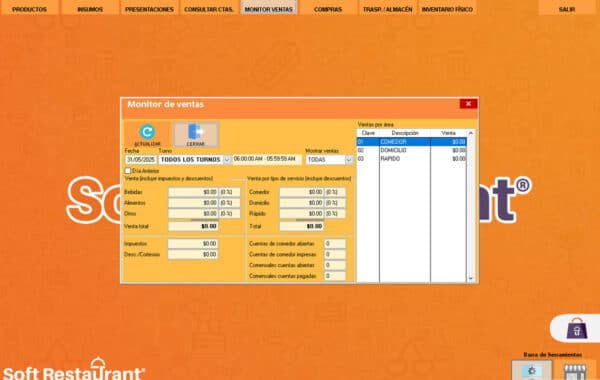Click the Salir button
The image size is (600, 380).
tap(567, 9)
